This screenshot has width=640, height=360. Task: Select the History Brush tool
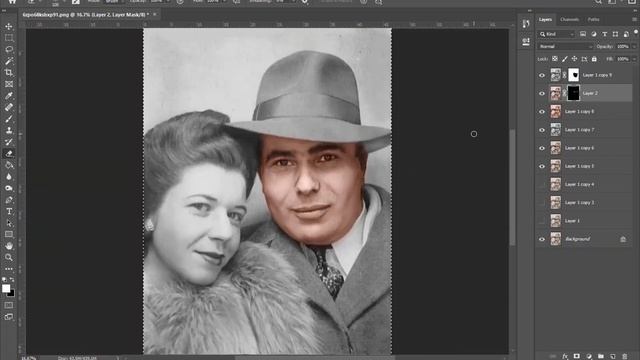(9, 142)
